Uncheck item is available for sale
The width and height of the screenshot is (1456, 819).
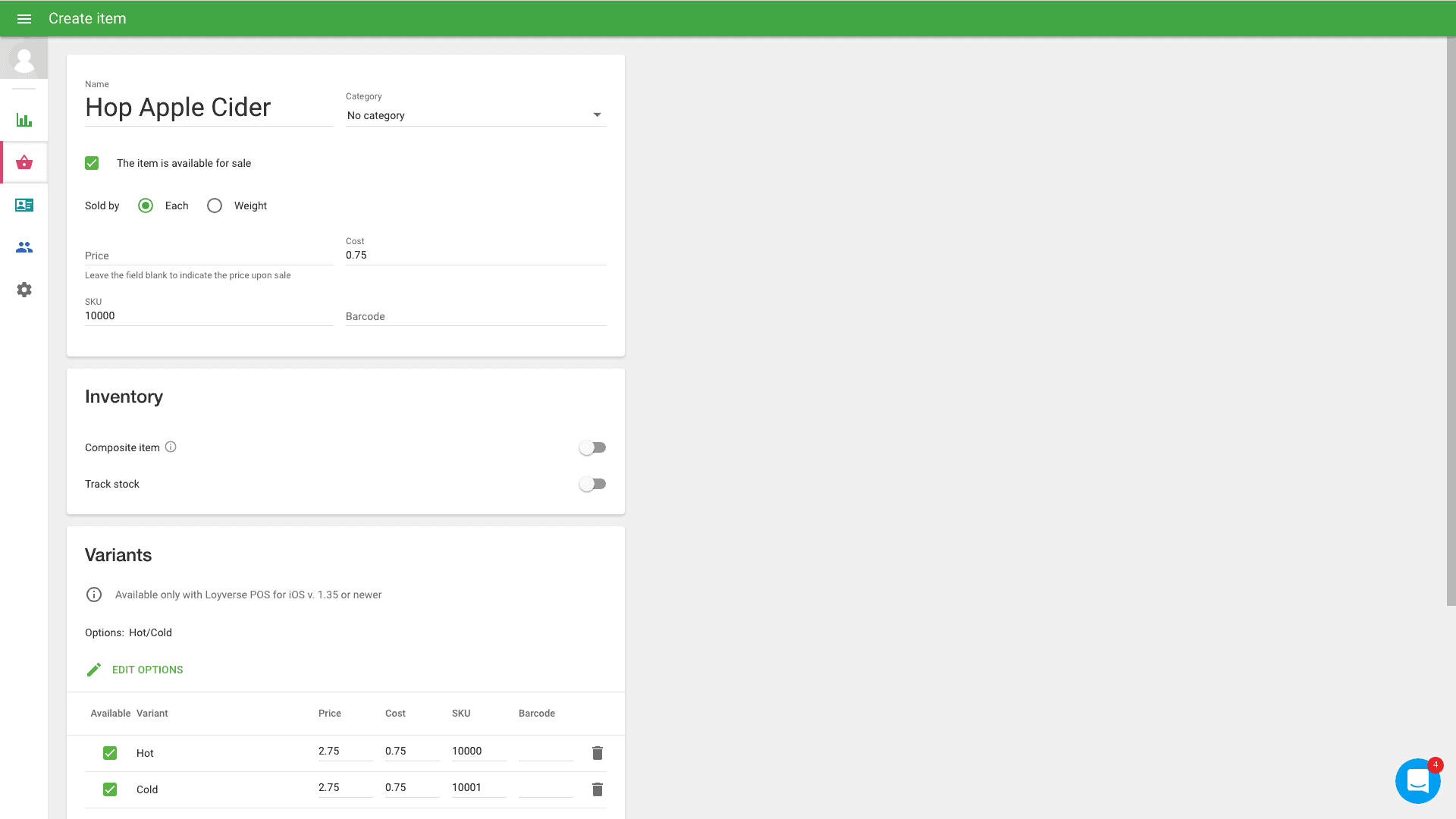pyautogui.click(x=92, y=163)
